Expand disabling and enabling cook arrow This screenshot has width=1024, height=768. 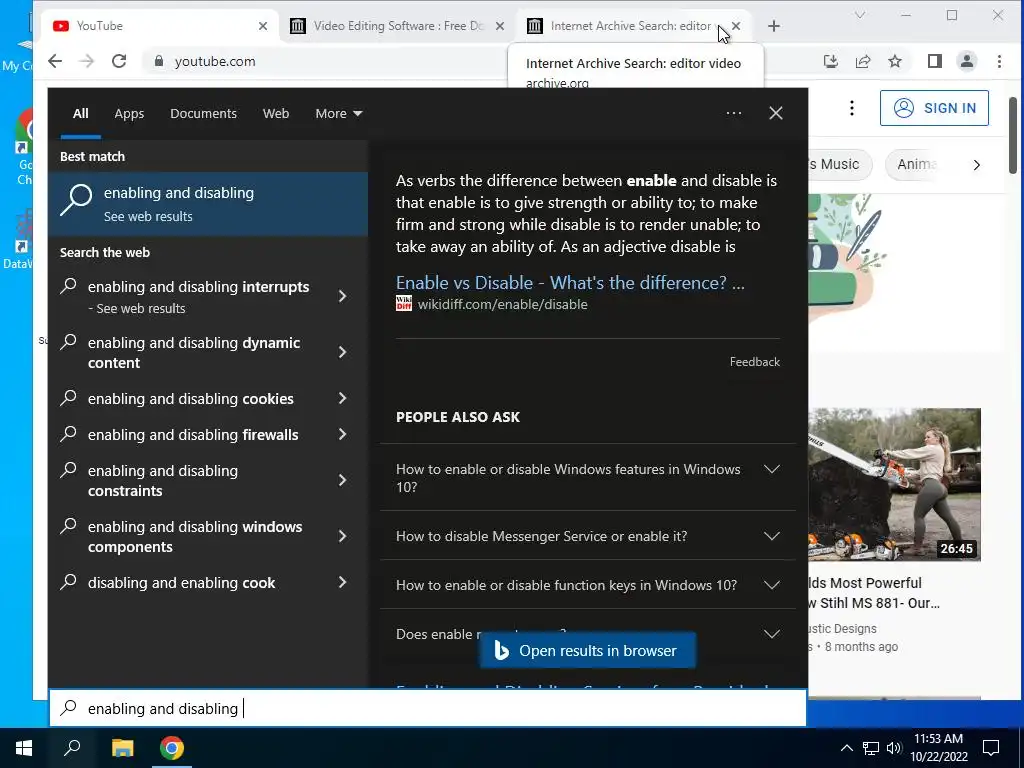pyautogui.click(x=342, y=583)
